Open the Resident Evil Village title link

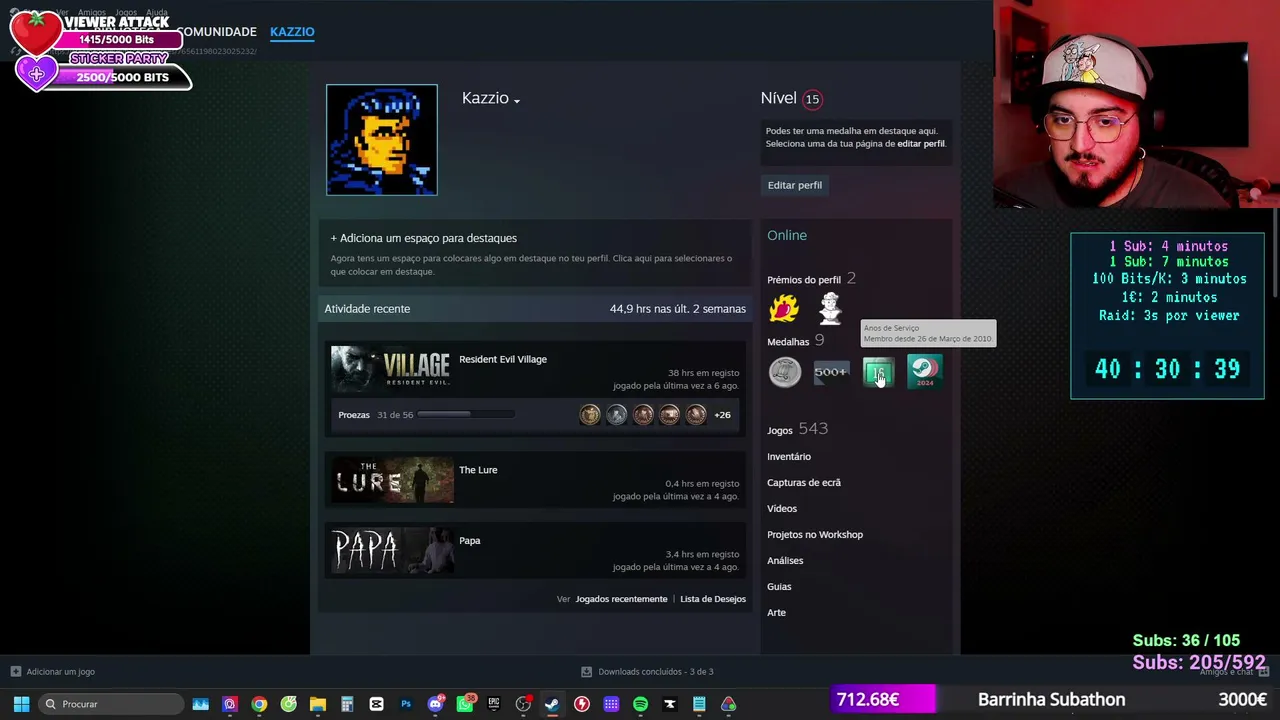[503, 360]
